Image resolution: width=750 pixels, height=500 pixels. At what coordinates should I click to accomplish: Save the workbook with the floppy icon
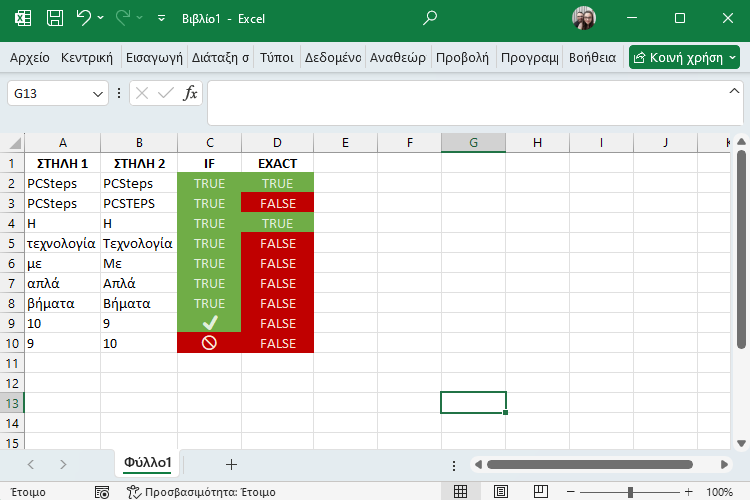[55, 19]
